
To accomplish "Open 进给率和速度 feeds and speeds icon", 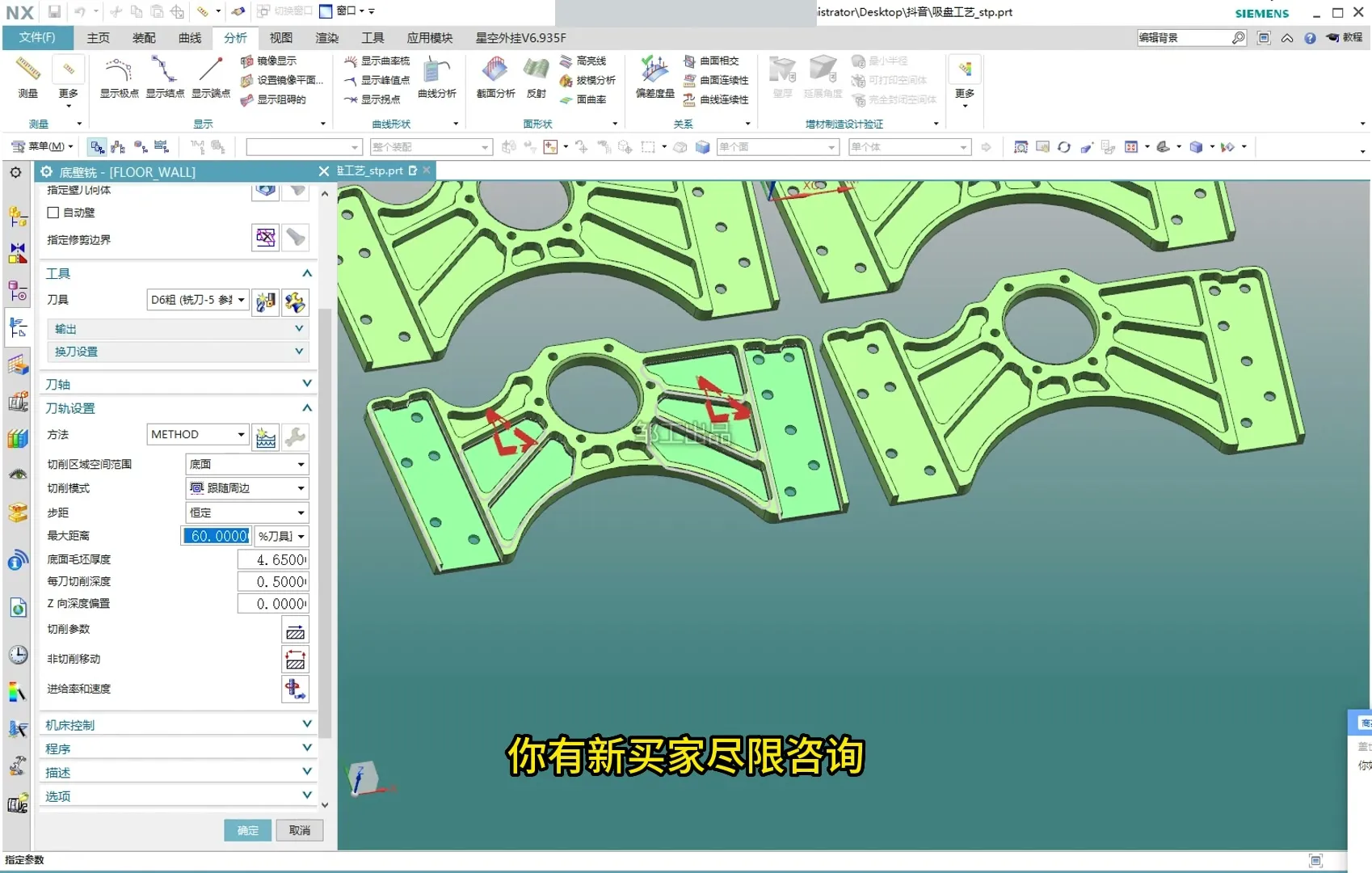I will (x=295, y=689).
